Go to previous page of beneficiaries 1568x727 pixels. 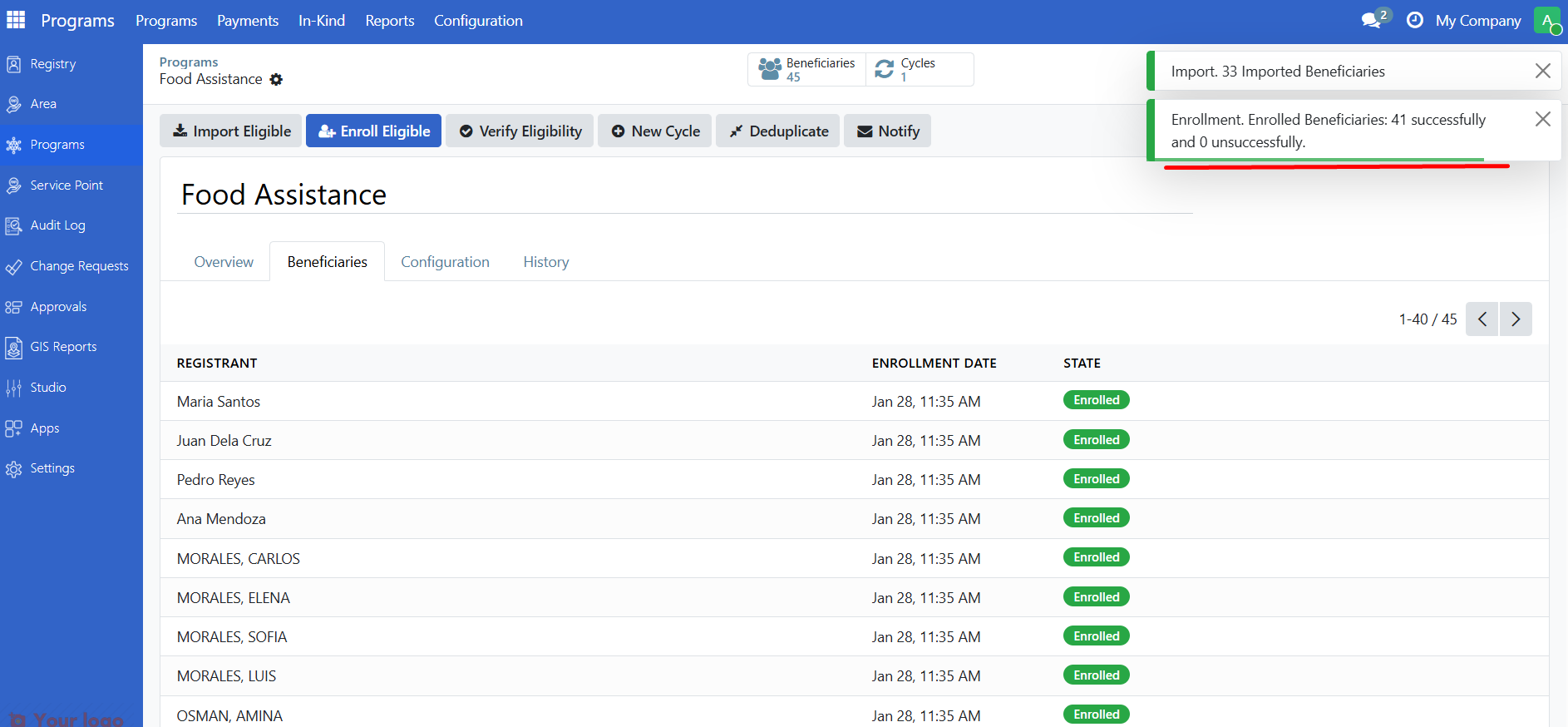pyautogui.click(x=1482, y=319)
